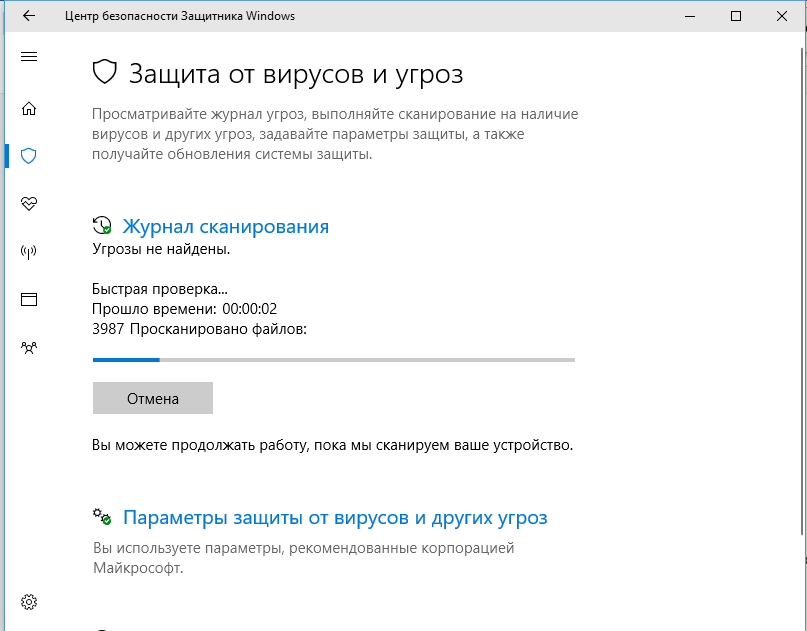
Task: Open the Settings gear icon
Action: point(29,602)
